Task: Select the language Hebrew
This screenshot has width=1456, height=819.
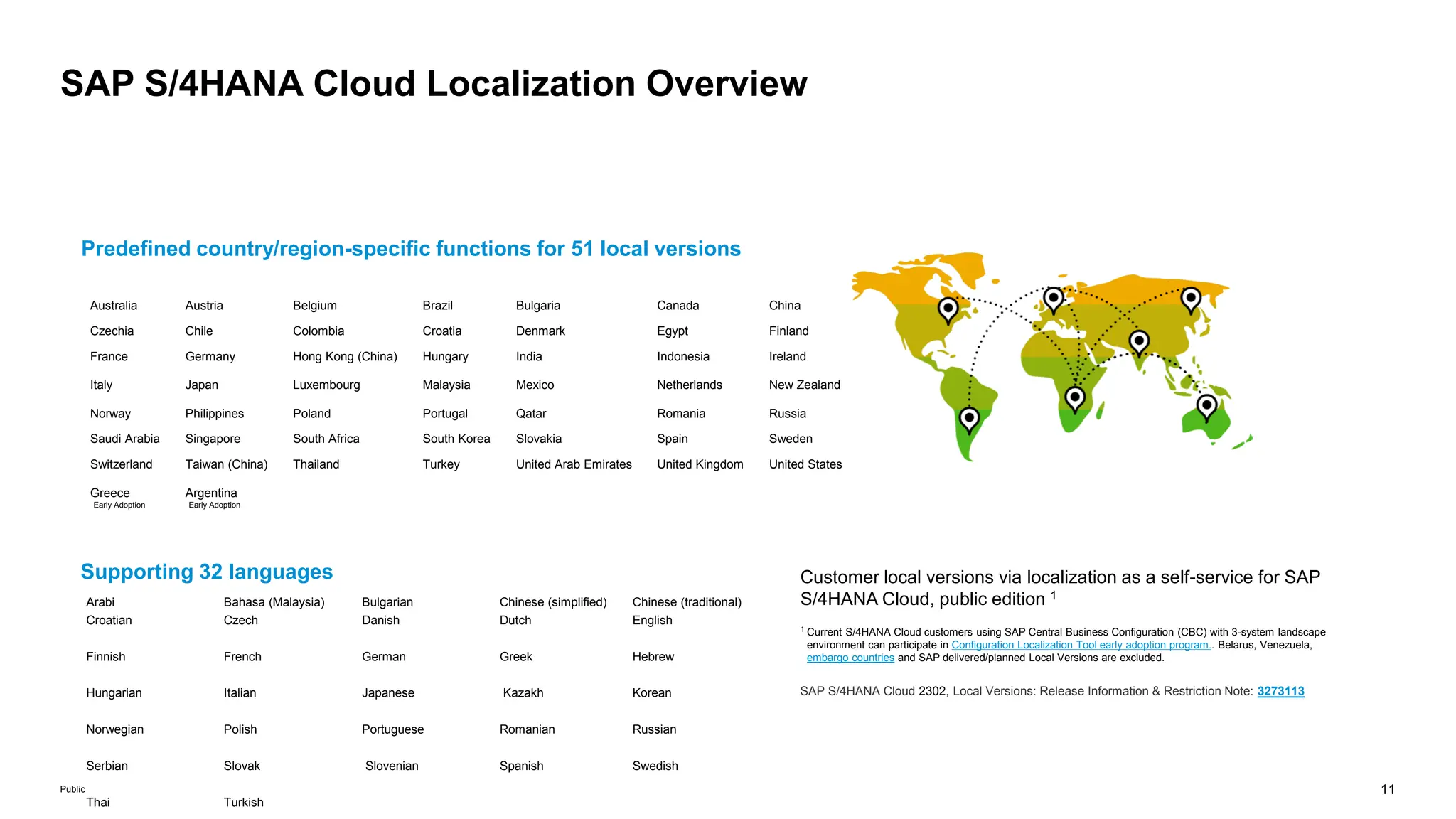Action: tap(653, 657)
